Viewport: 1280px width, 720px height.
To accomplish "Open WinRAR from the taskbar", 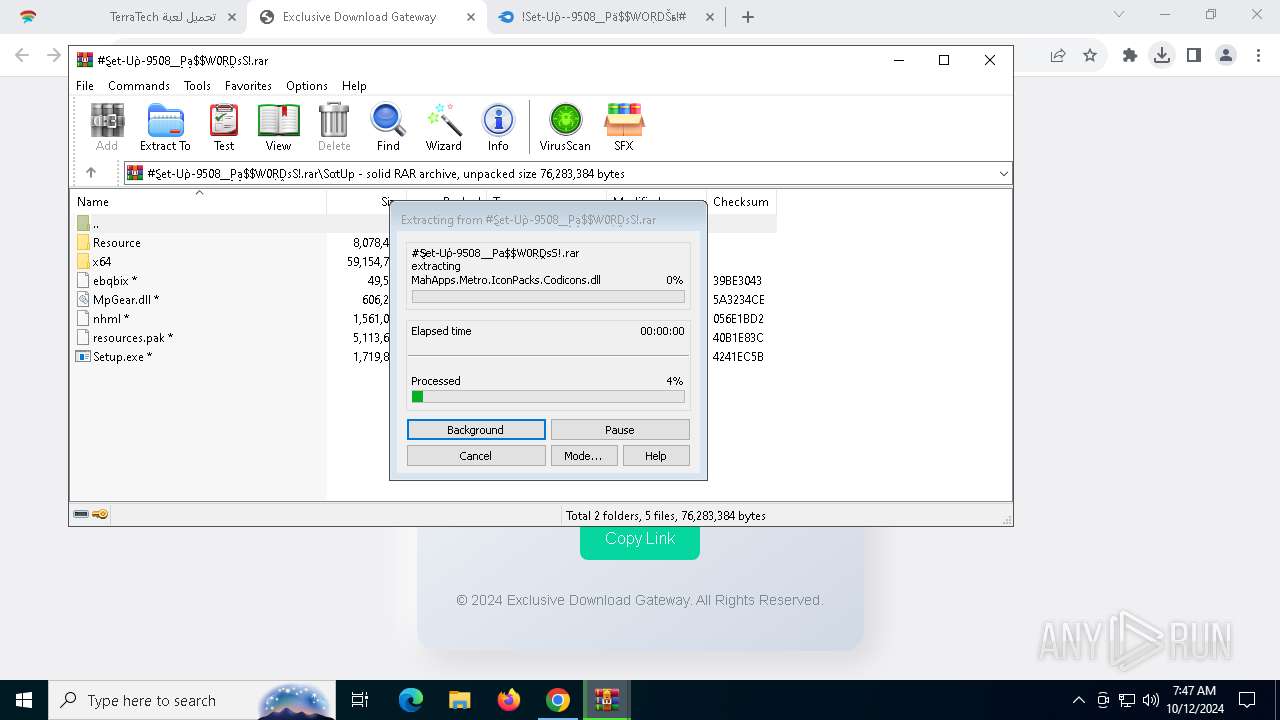I will [x=607, y=700].
